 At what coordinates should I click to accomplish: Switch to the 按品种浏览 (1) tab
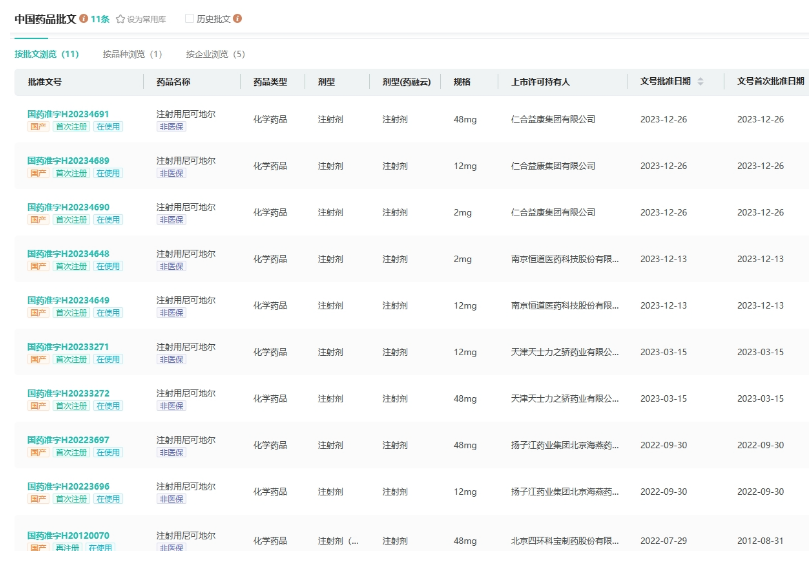[132, 54]
